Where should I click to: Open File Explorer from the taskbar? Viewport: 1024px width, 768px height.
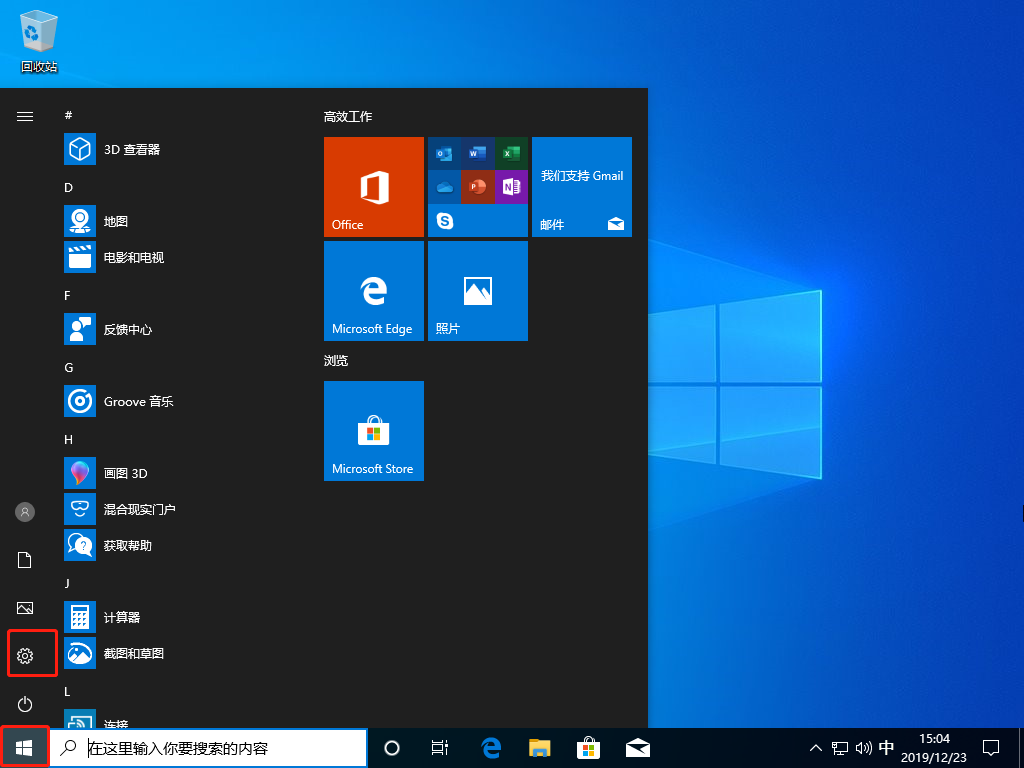click(539, 747)
